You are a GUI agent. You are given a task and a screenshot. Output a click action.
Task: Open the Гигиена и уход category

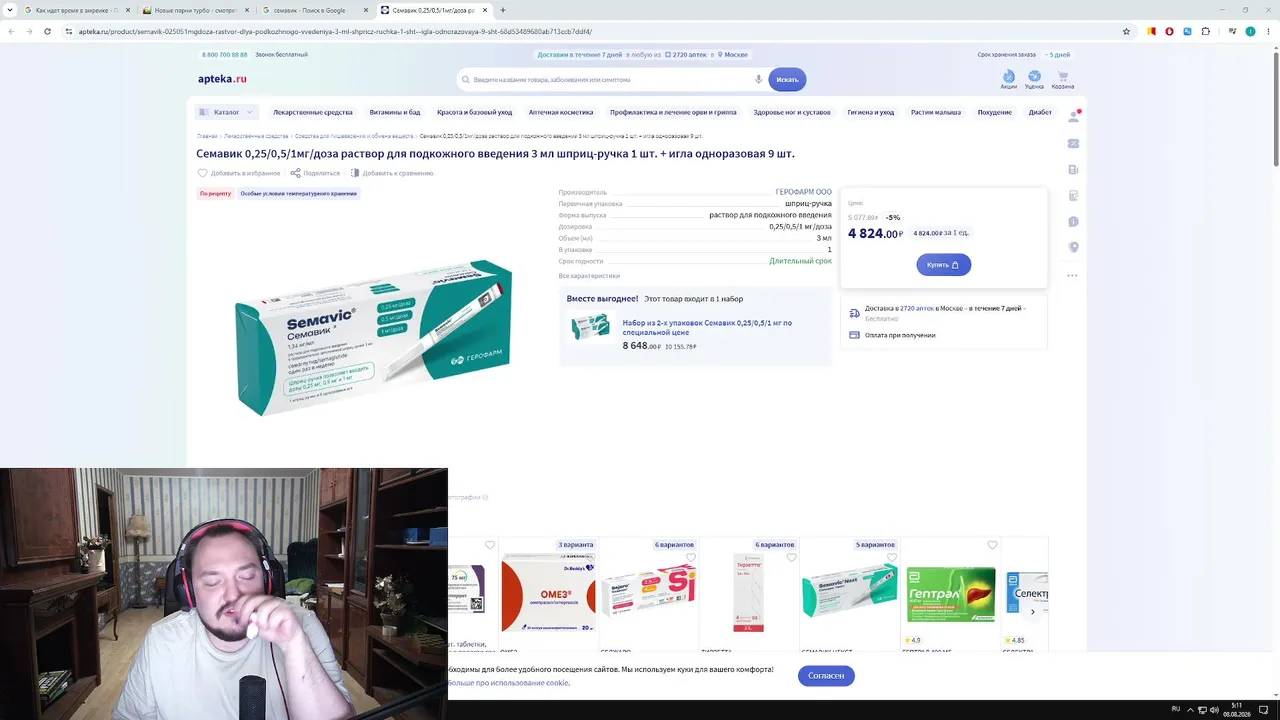871,112
